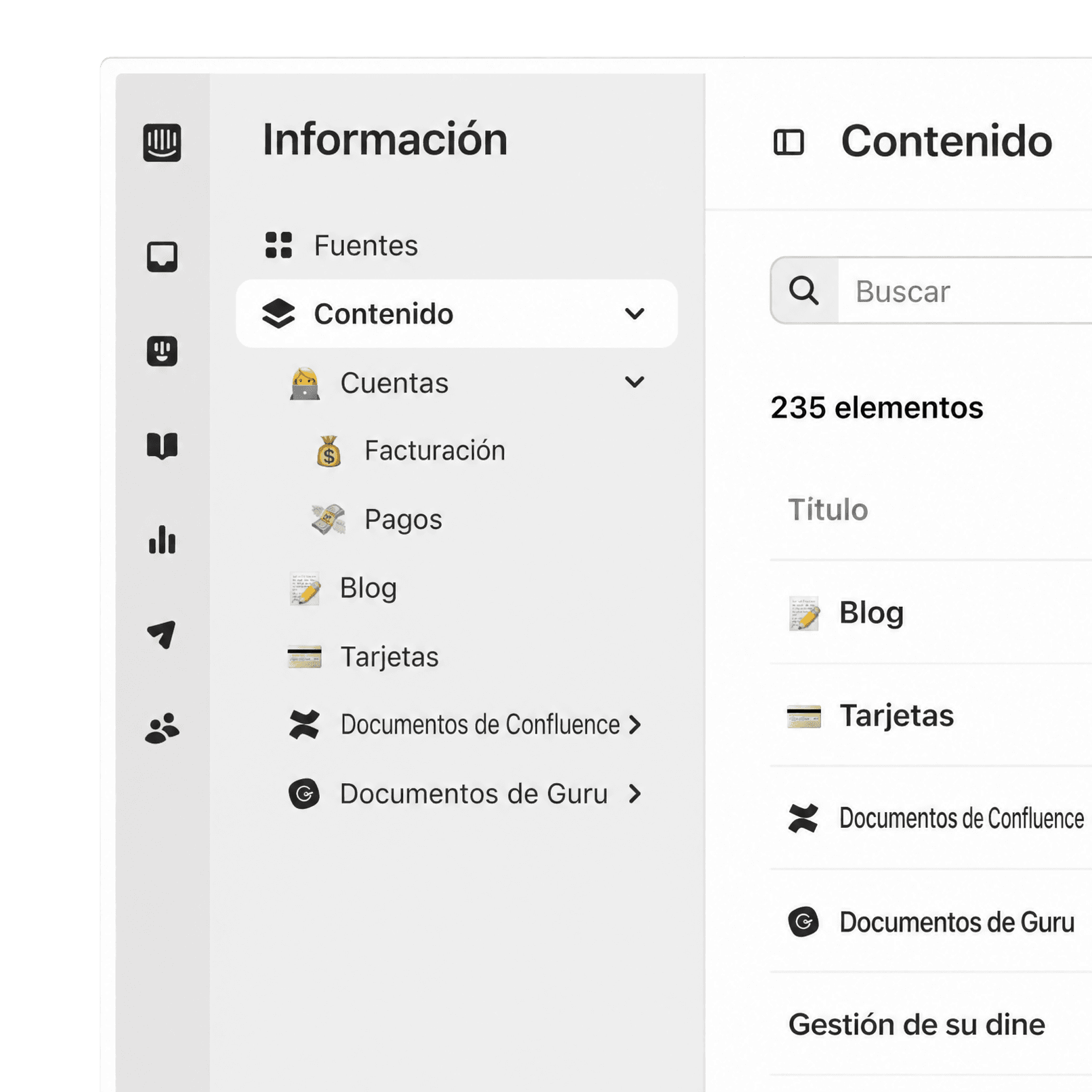Open Blog row in content list
The height and width of the screenshot is (1092, 1092).
click(931, 613)
